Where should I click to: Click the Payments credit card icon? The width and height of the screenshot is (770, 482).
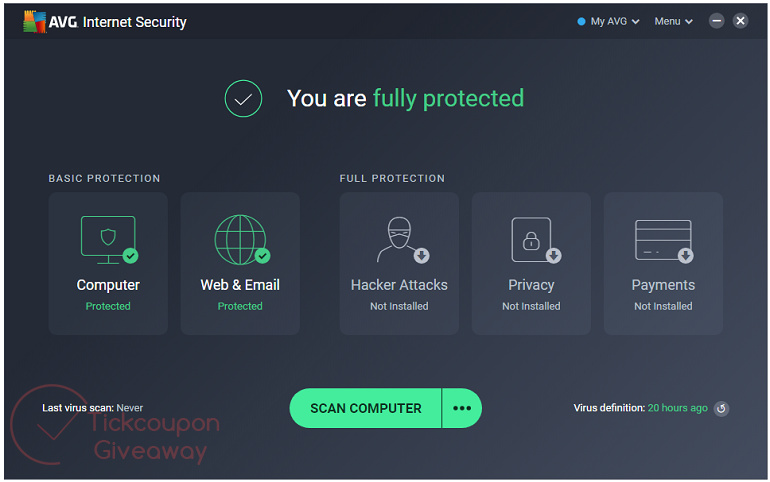click(662, 239)
